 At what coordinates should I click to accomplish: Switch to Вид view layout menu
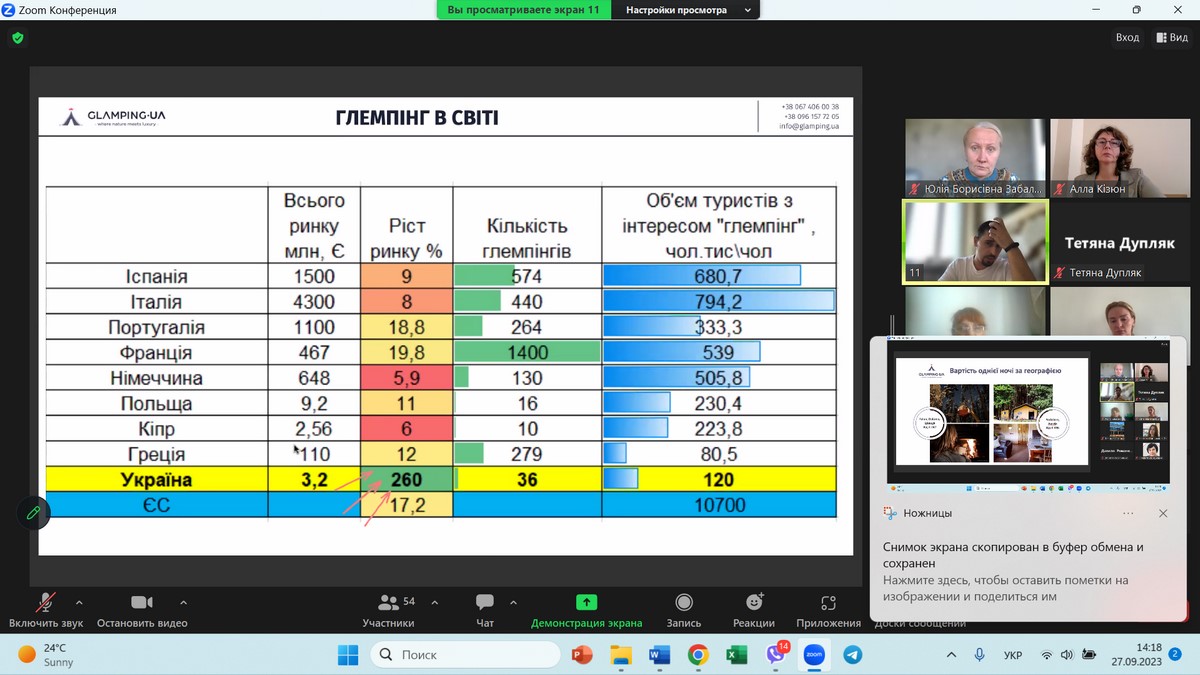point(1171,38)
